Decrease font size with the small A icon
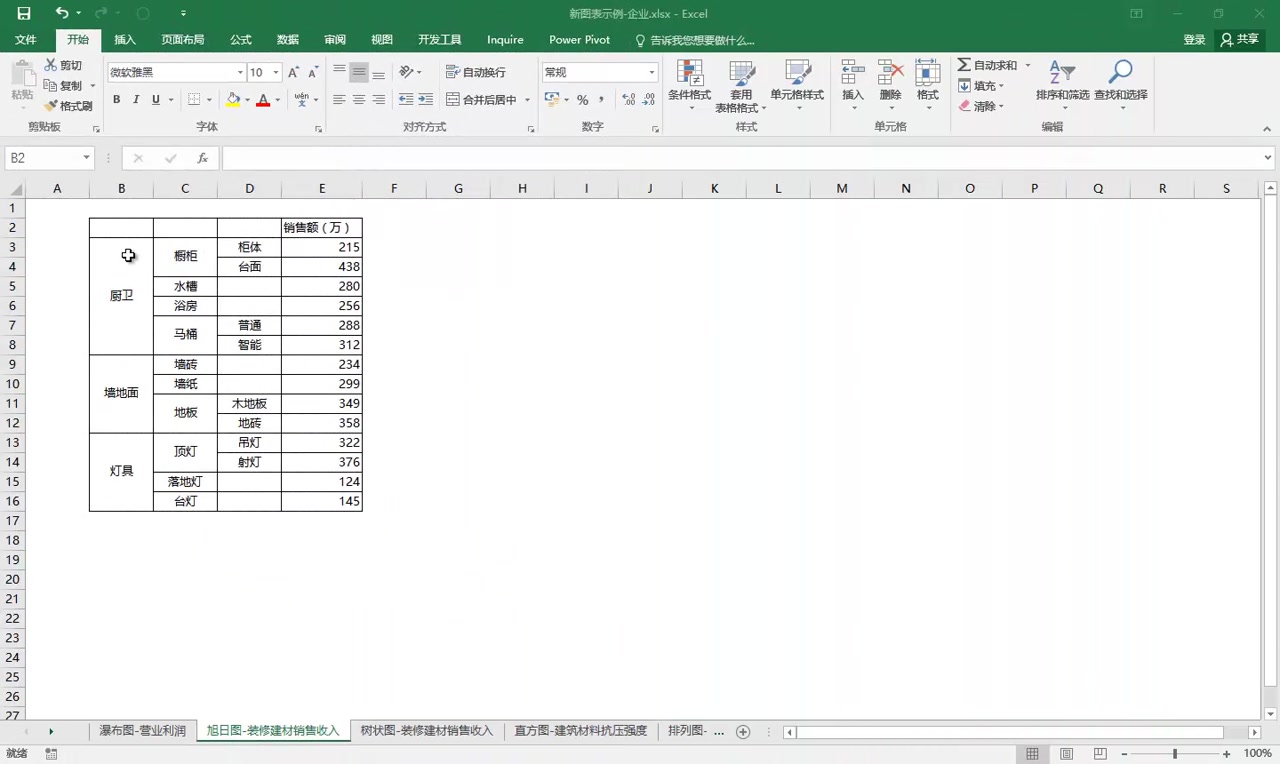The image size is (1280, 764). 313,73
